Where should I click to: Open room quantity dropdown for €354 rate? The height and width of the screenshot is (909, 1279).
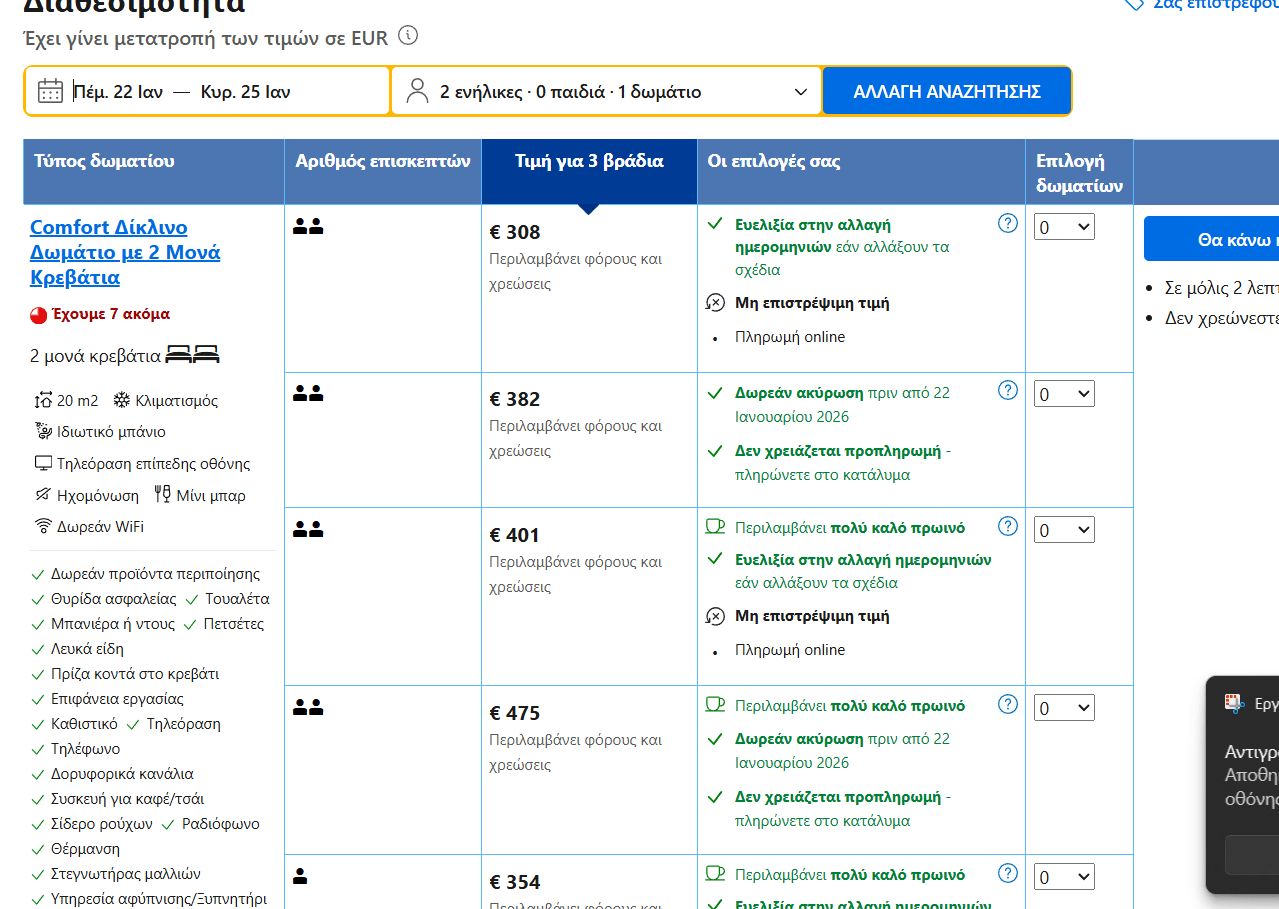1064,877
